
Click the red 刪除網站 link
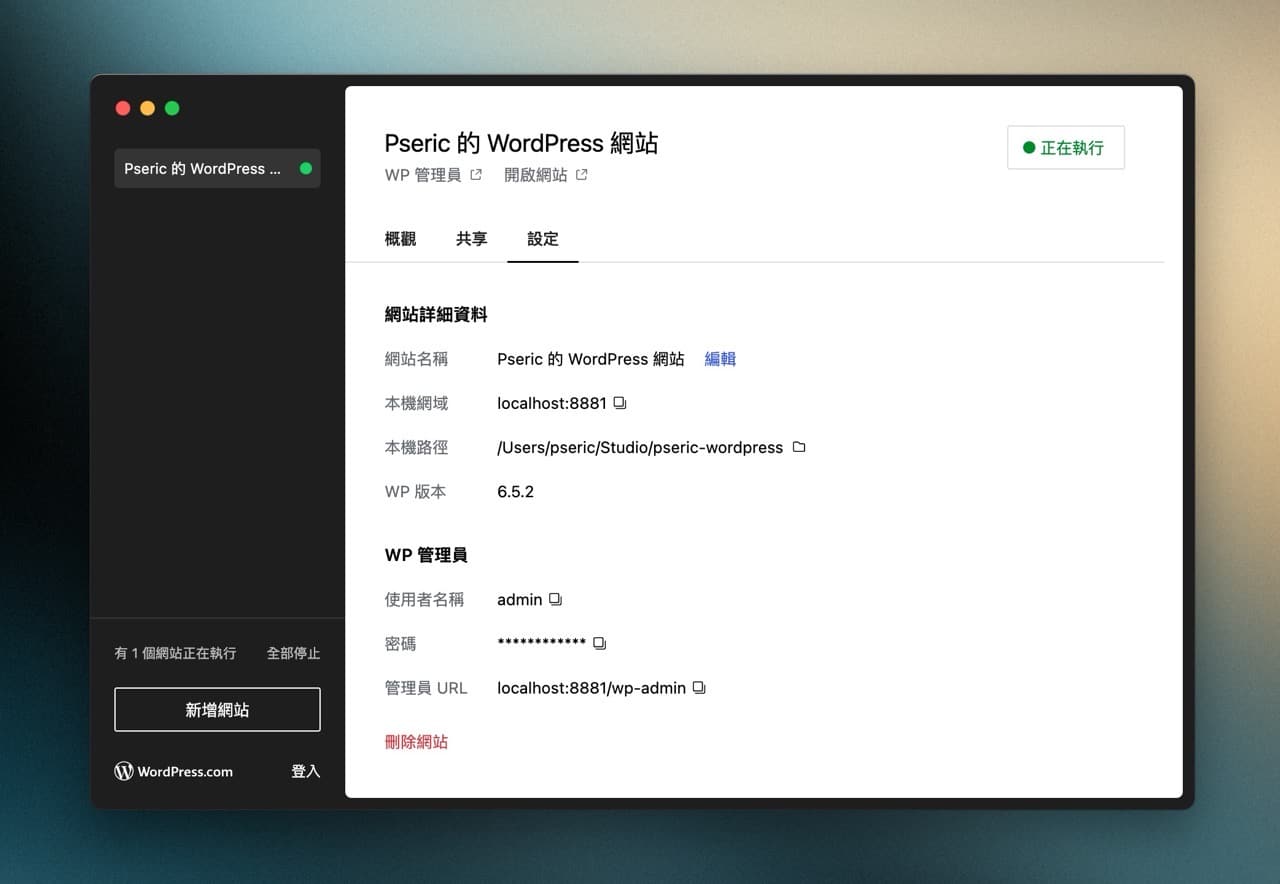416,741
